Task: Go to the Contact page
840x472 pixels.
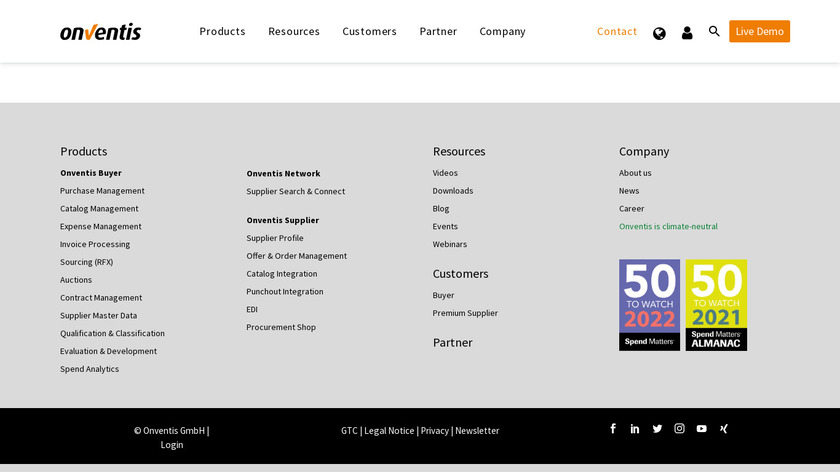Action: pos(617,31)
